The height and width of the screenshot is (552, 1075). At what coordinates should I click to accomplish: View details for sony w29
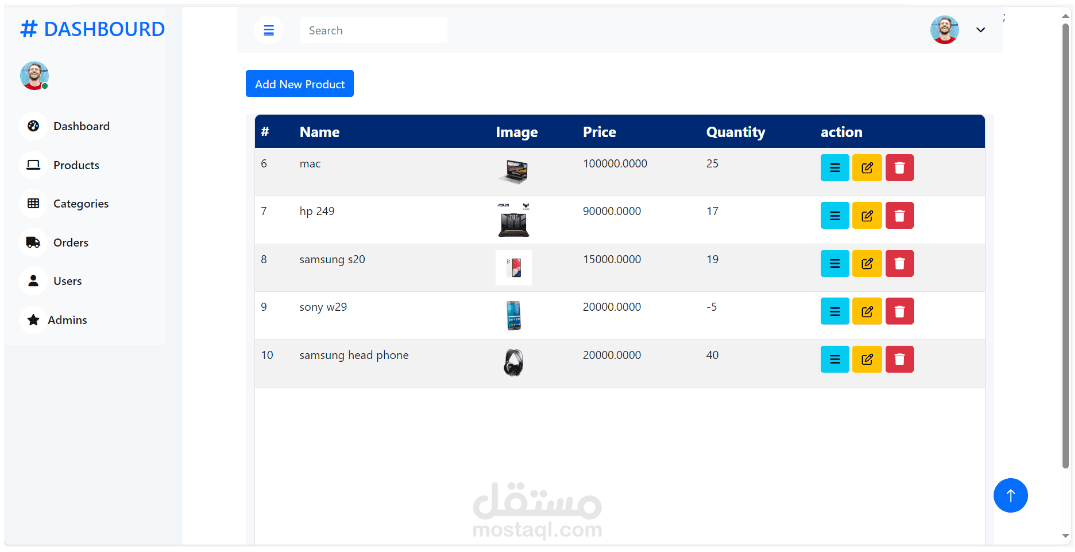click(834, 311)
